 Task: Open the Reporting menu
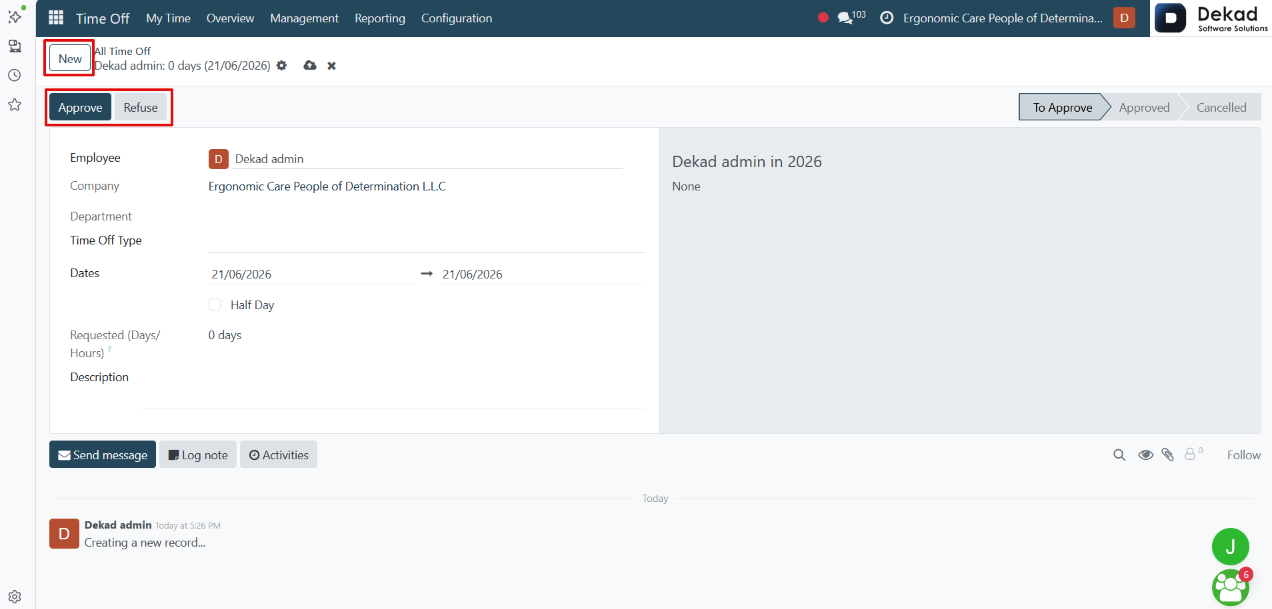click(380, 18)
